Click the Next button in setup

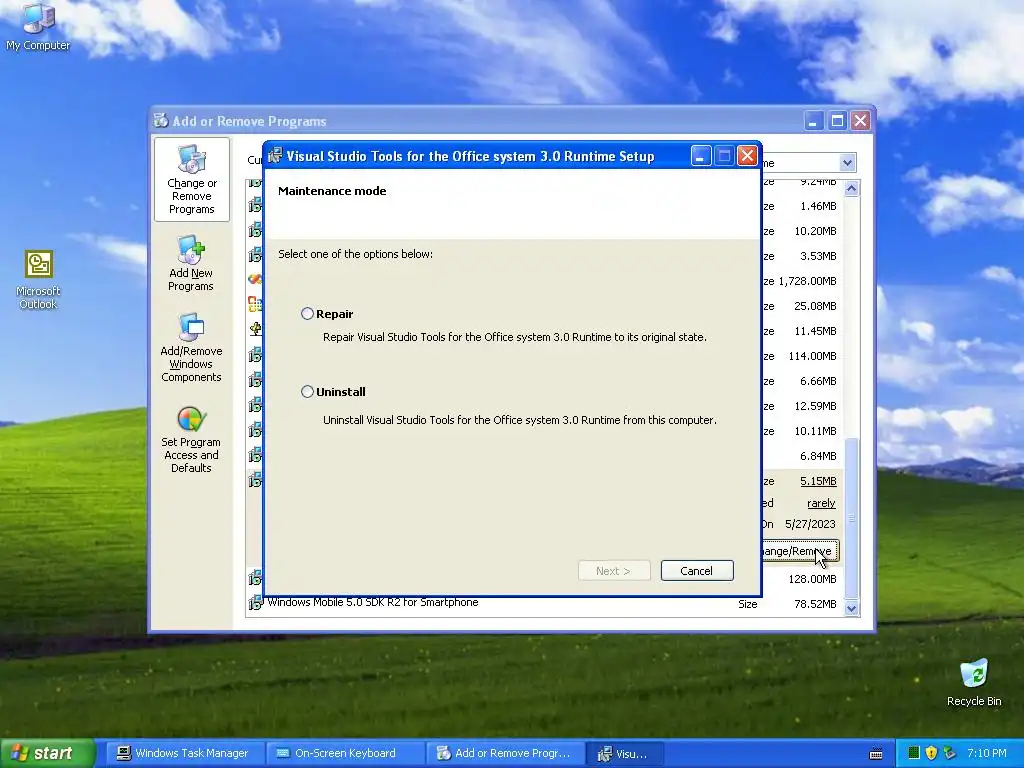(614, 570)
